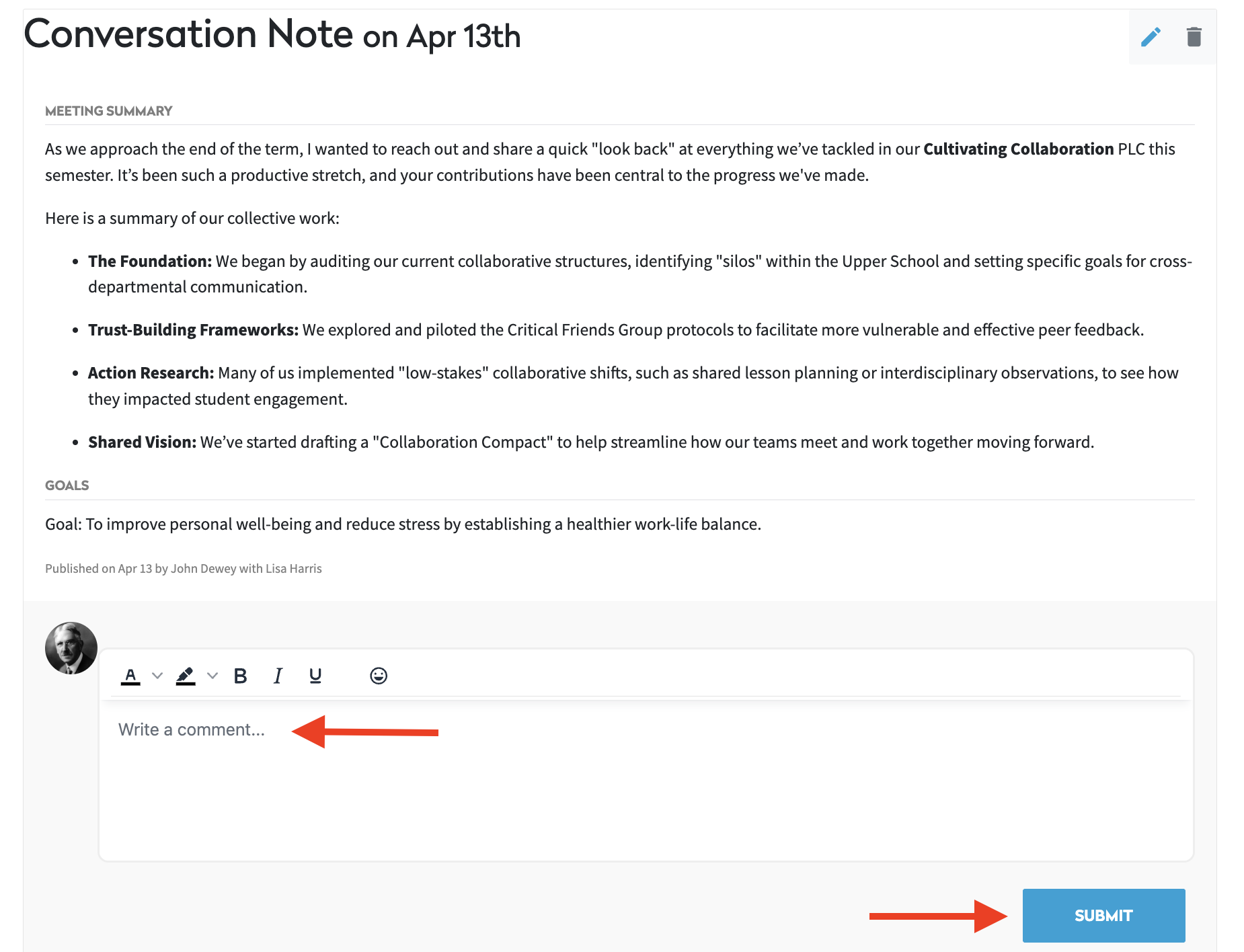Submit the comment with SUBMIT button

coord(1103,916)
